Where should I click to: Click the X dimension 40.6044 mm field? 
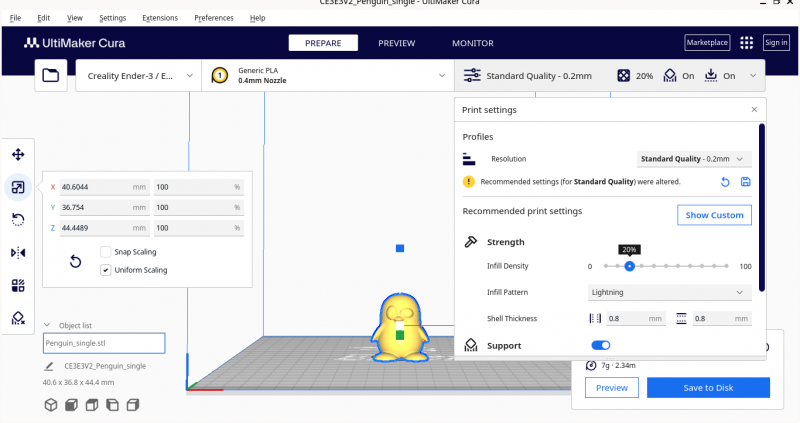click(105, 187)
